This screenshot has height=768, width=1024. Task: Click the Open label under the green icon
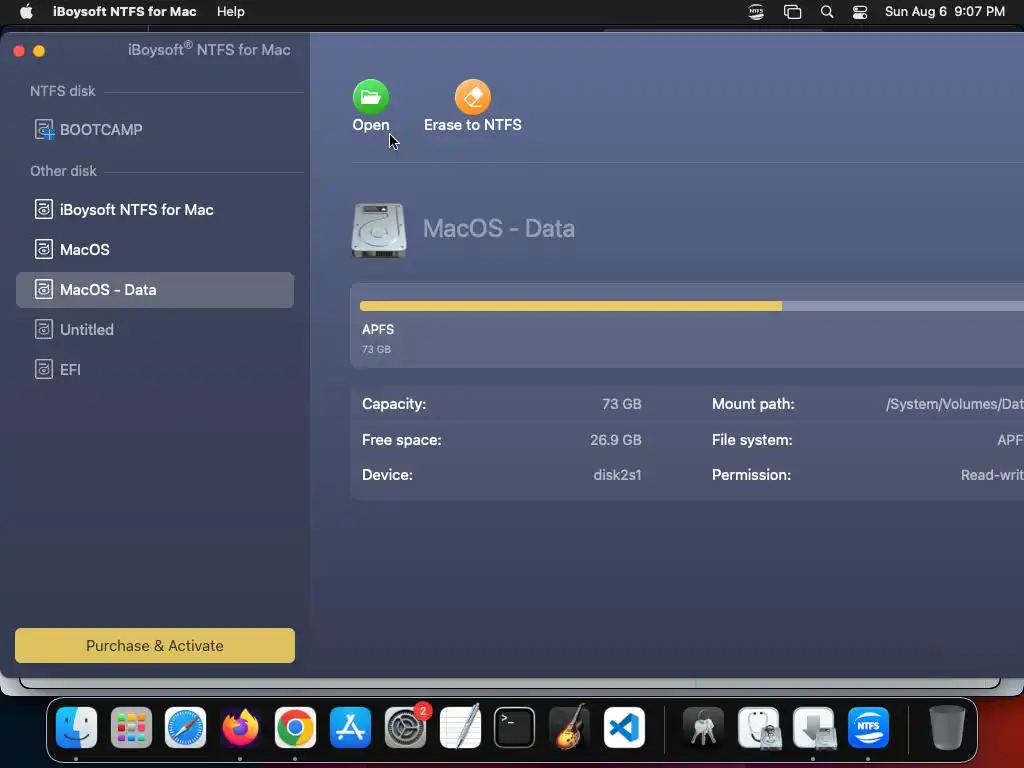(371, 125)
